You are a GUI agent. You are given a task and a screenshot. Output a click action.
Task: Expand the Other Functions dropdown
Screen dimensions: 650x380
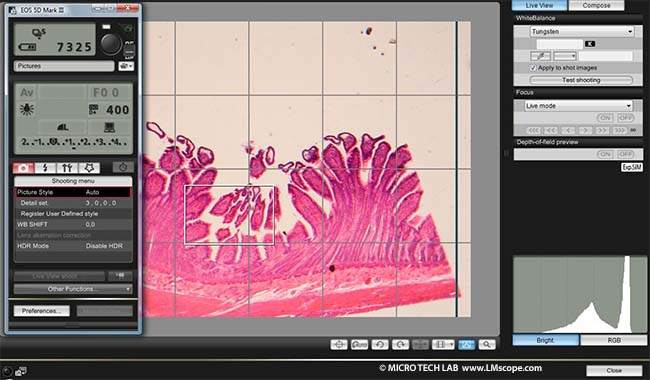pyautogui.click(x=73, y=289)
